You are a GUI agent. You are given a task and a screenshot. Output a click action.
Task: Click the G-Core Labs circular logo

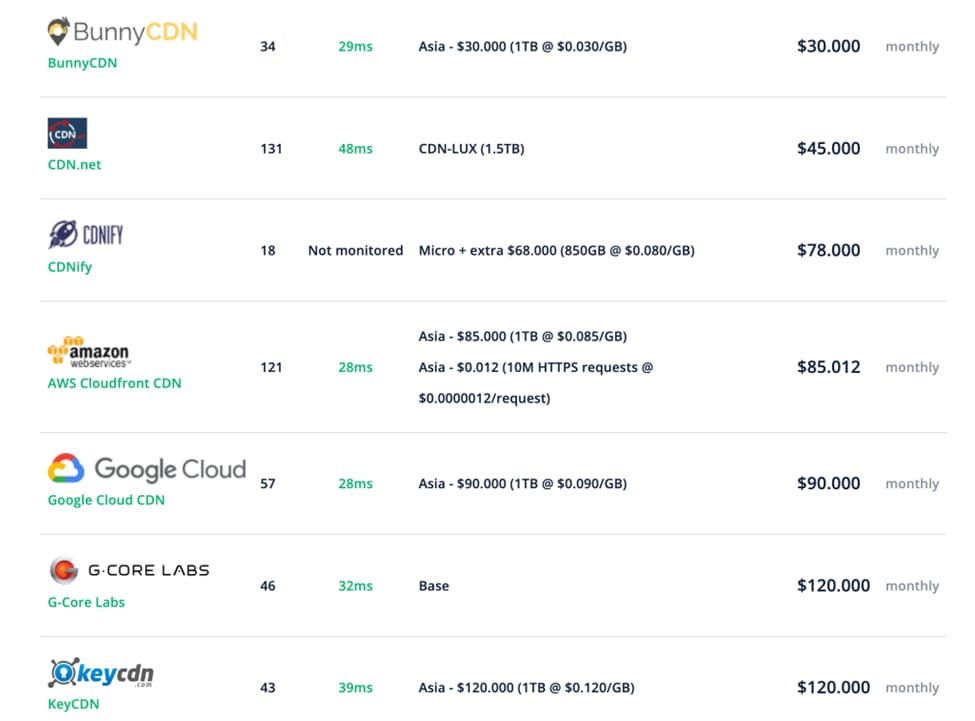point(64,570)
